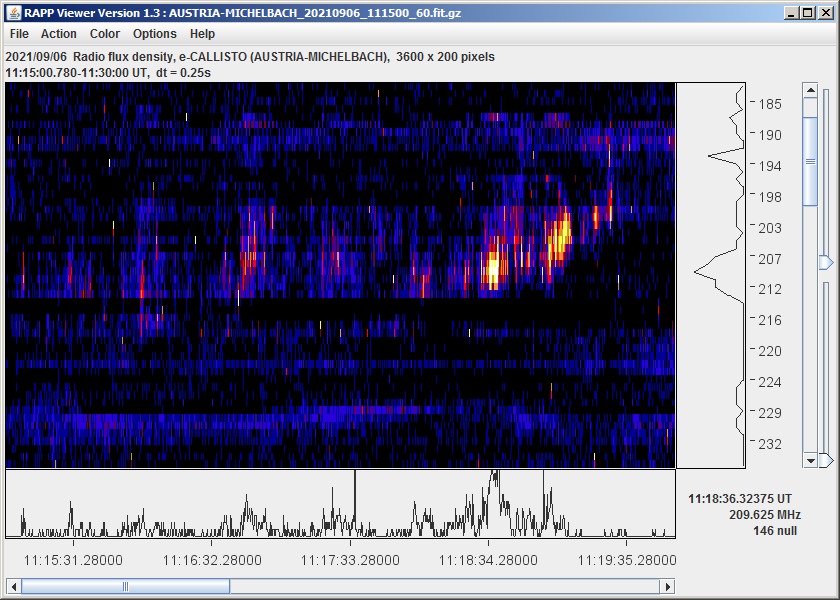Click the 194 frequency axis label
840x600 pixels.
pyautogui.click(x=770, y=166)
